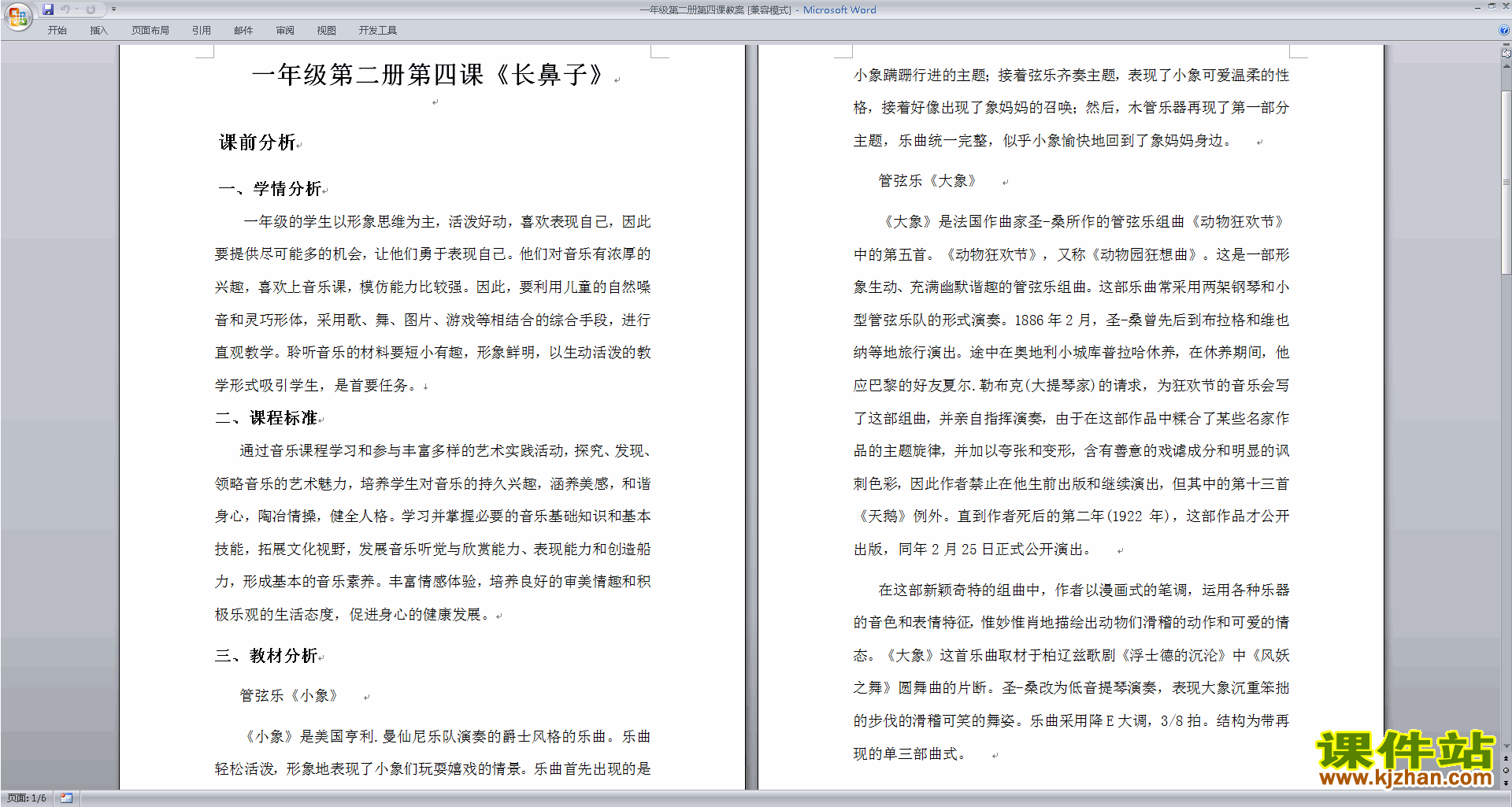This screenshot has width=1512, height=807.
Task: Toggle the ruler button above the scrollbar
Action: point(1506,54)
